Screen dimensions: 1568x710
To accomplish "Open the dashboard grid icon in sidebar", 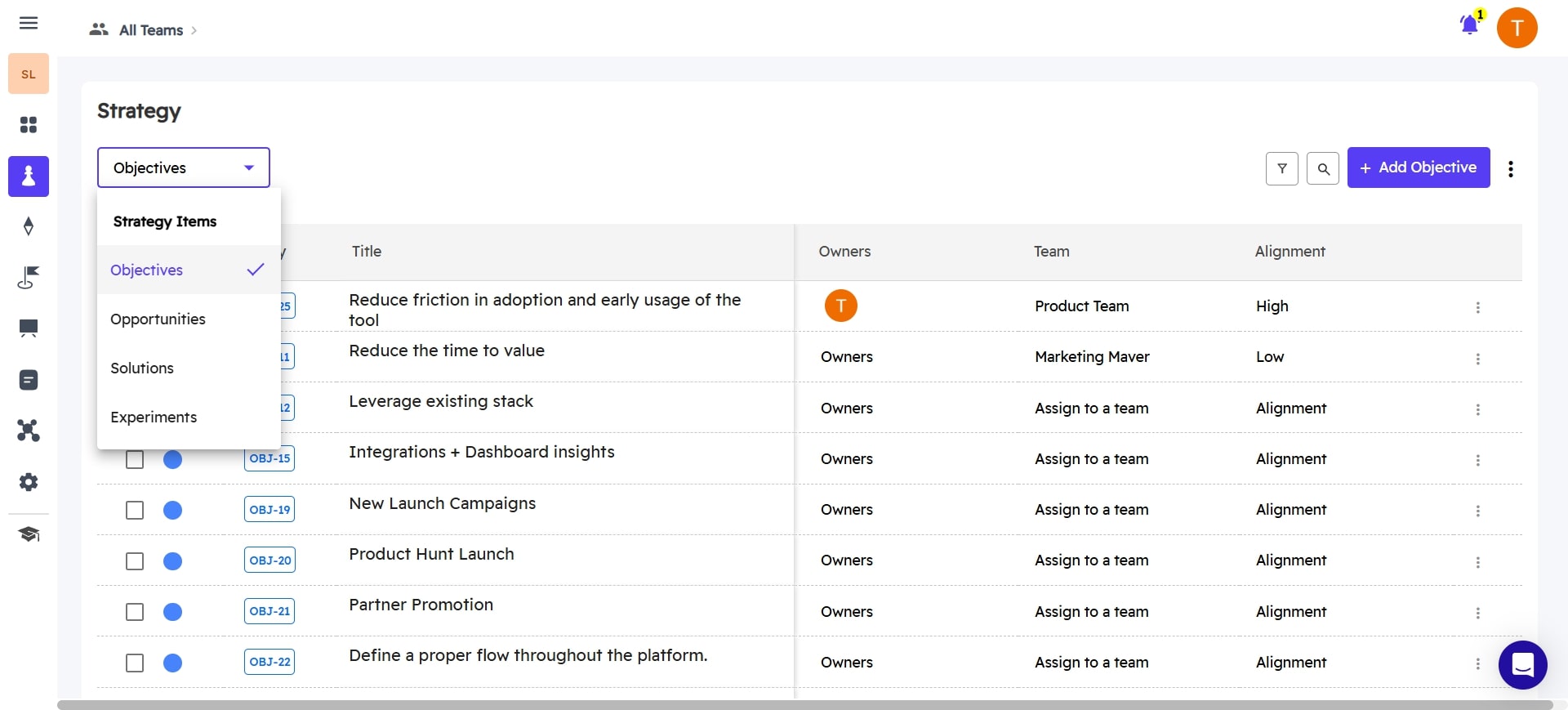I will [29, 125].
